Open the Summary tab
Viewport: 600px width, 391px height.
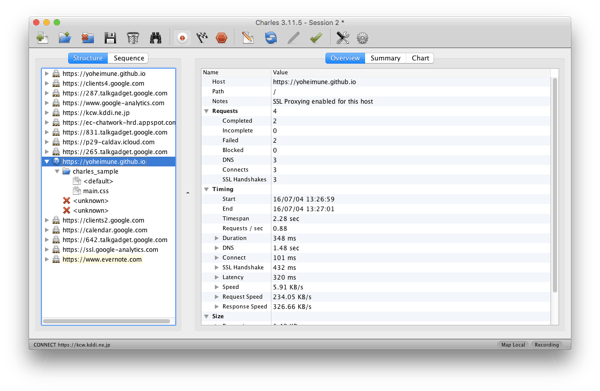tap(385, 58)
